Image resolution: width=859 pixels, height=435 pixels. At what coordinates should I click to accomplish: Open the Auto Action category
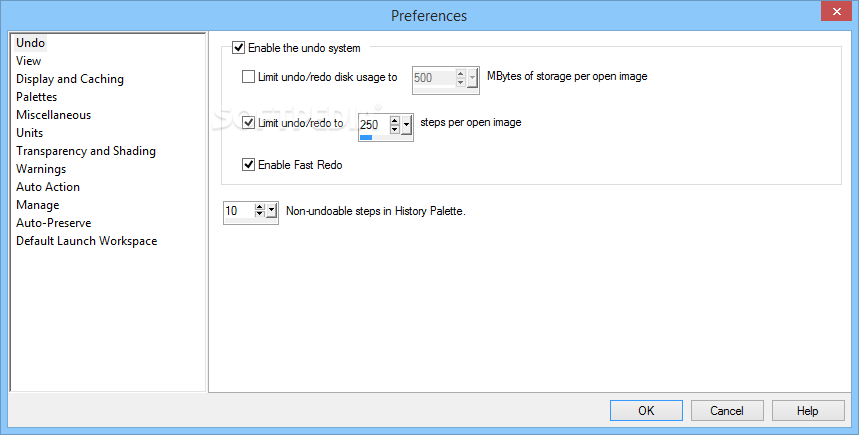click(48, 187)
